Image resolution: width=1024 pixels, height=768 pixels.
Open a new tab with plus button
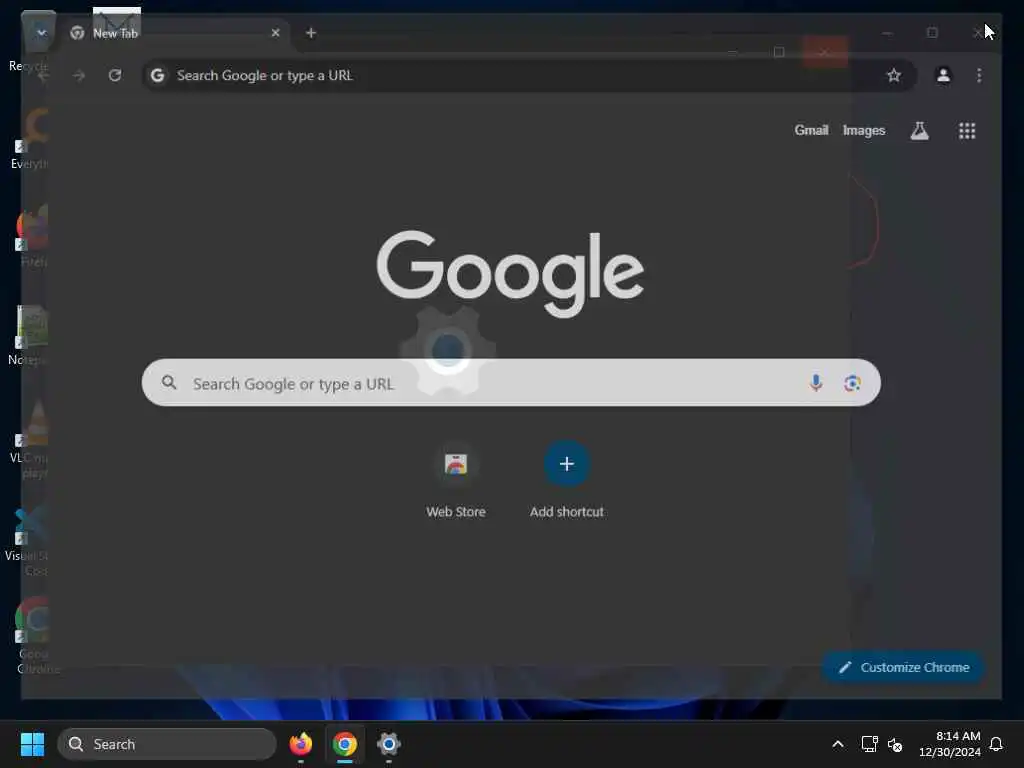[311, 33]
